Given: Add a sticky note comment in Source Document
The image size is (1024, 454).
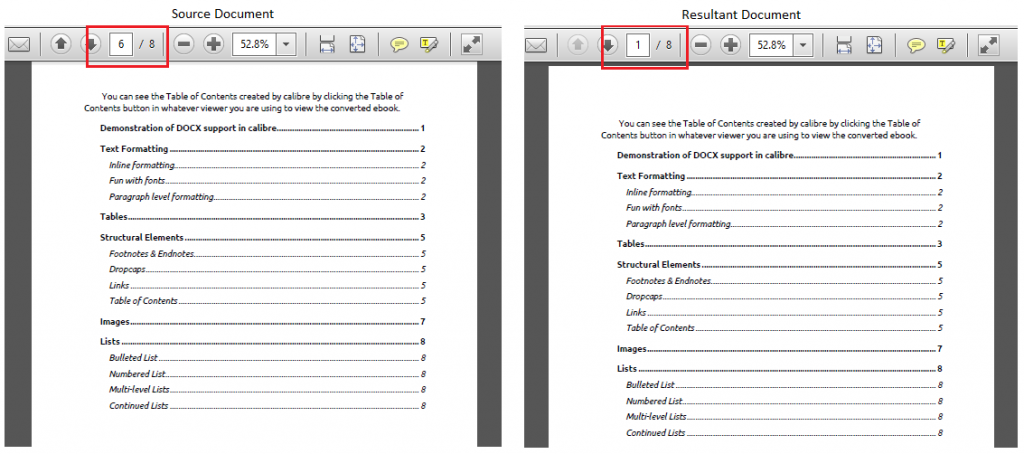Looking at the screenshot, I should coord(399,45).
